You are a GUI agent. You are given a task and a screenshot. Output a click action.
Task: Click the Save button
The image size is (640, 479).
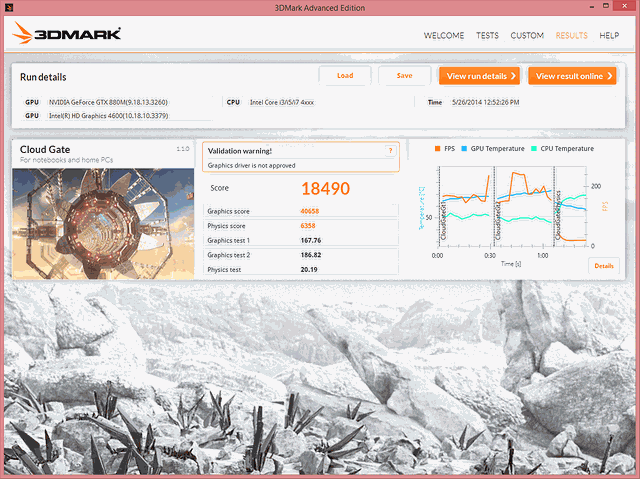404,75
